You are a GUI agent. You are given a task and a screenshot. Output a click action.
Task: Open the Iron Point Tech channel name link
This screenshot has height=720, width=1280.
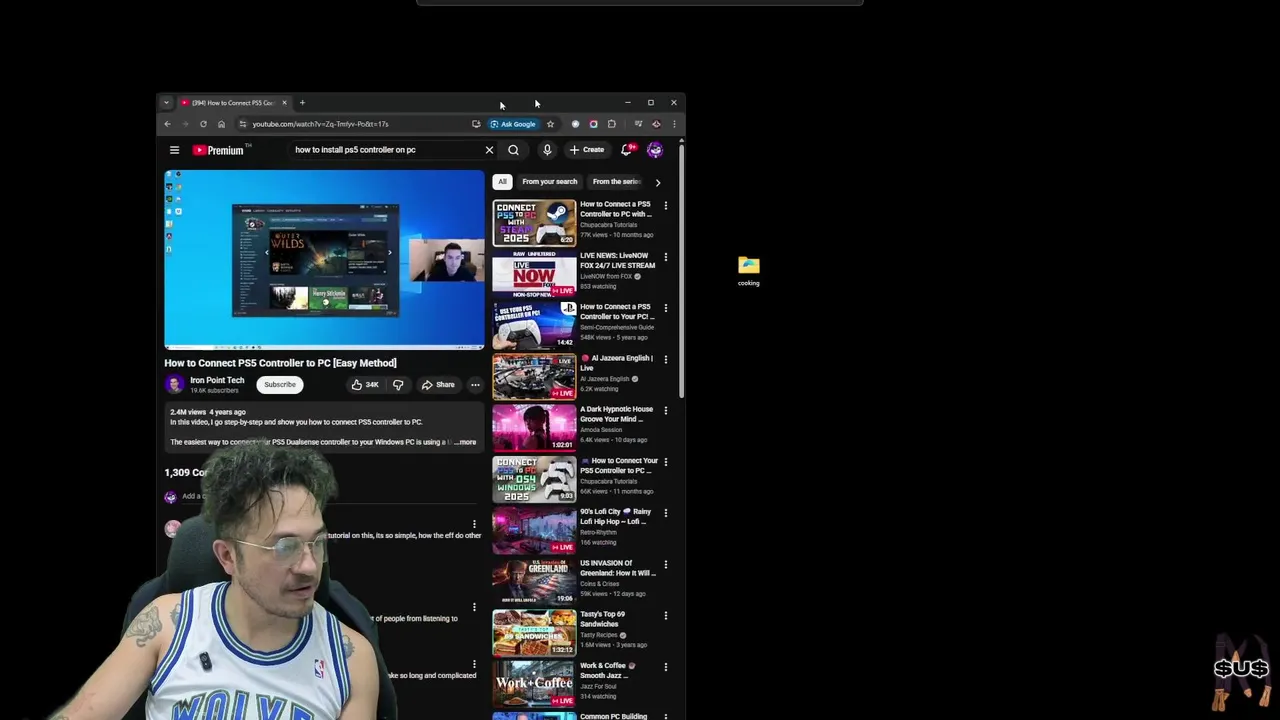217,380
